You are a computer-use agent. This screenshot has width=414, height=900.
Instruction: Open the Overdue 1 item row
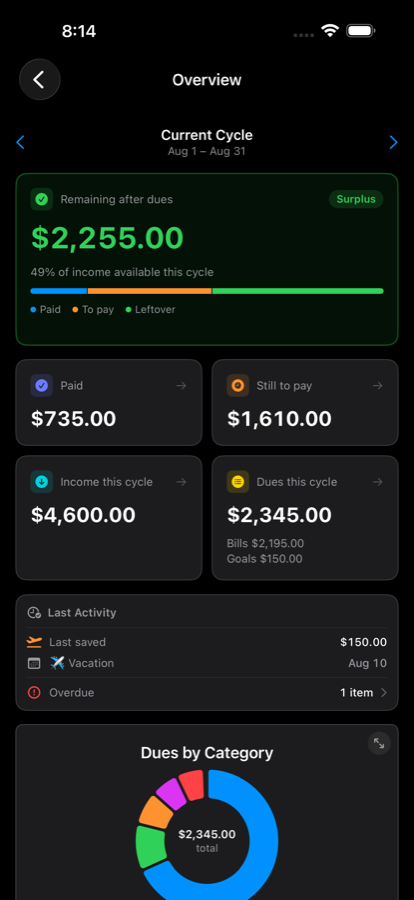207,693
